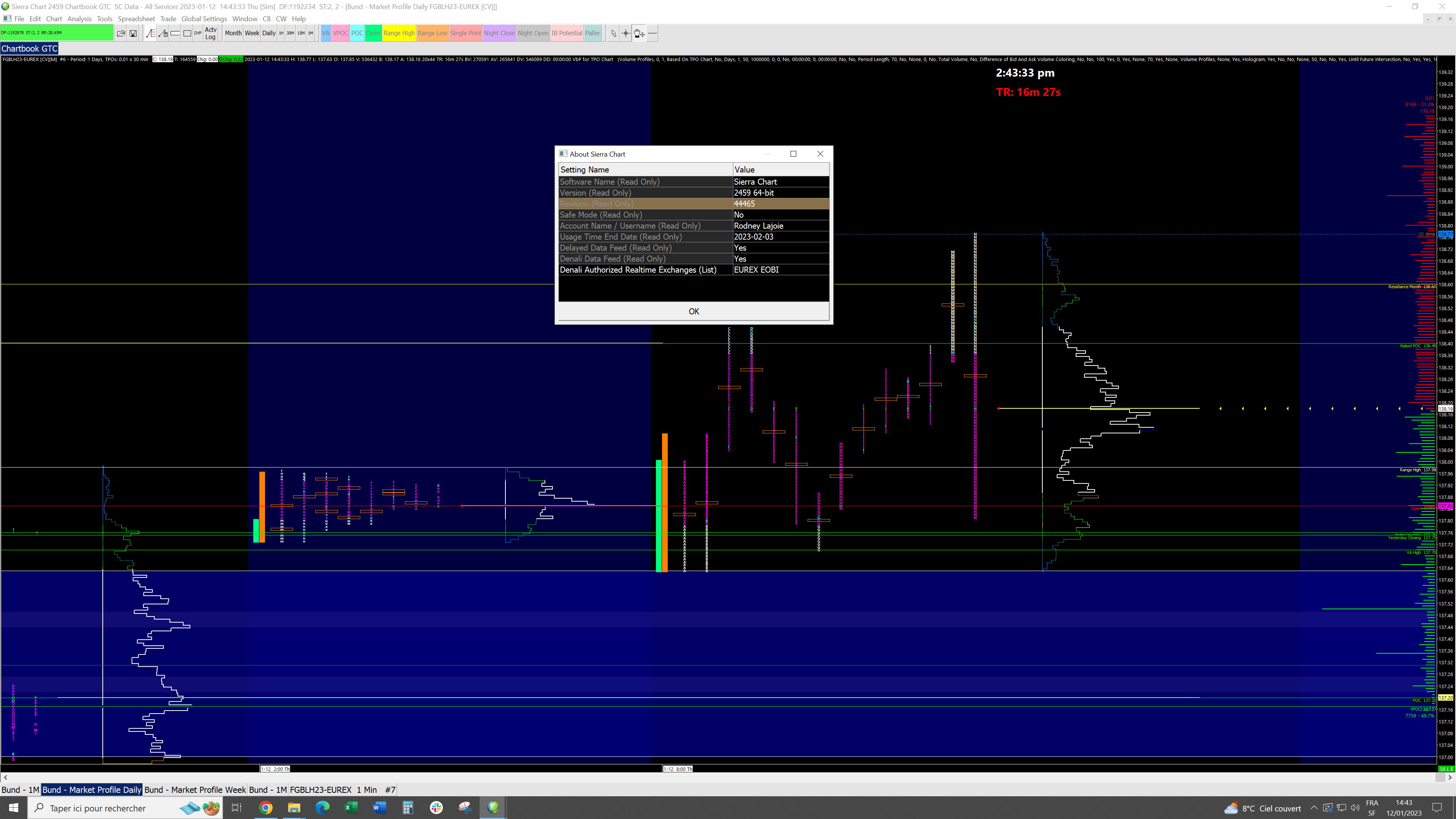Select the rectangle drawing tool
The height and width of the screenshot is (819, 1456).
coord(187,33)
